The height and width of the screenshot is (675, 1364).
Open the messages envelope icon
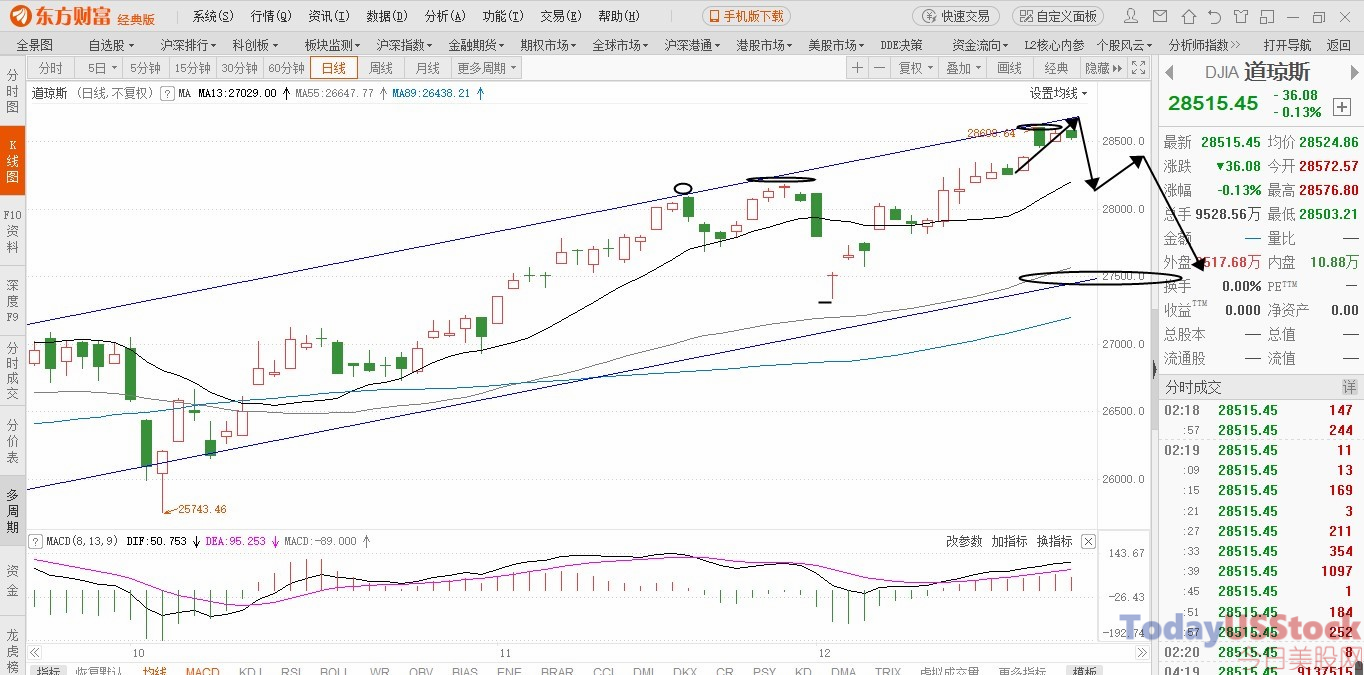coord(1160,17)
